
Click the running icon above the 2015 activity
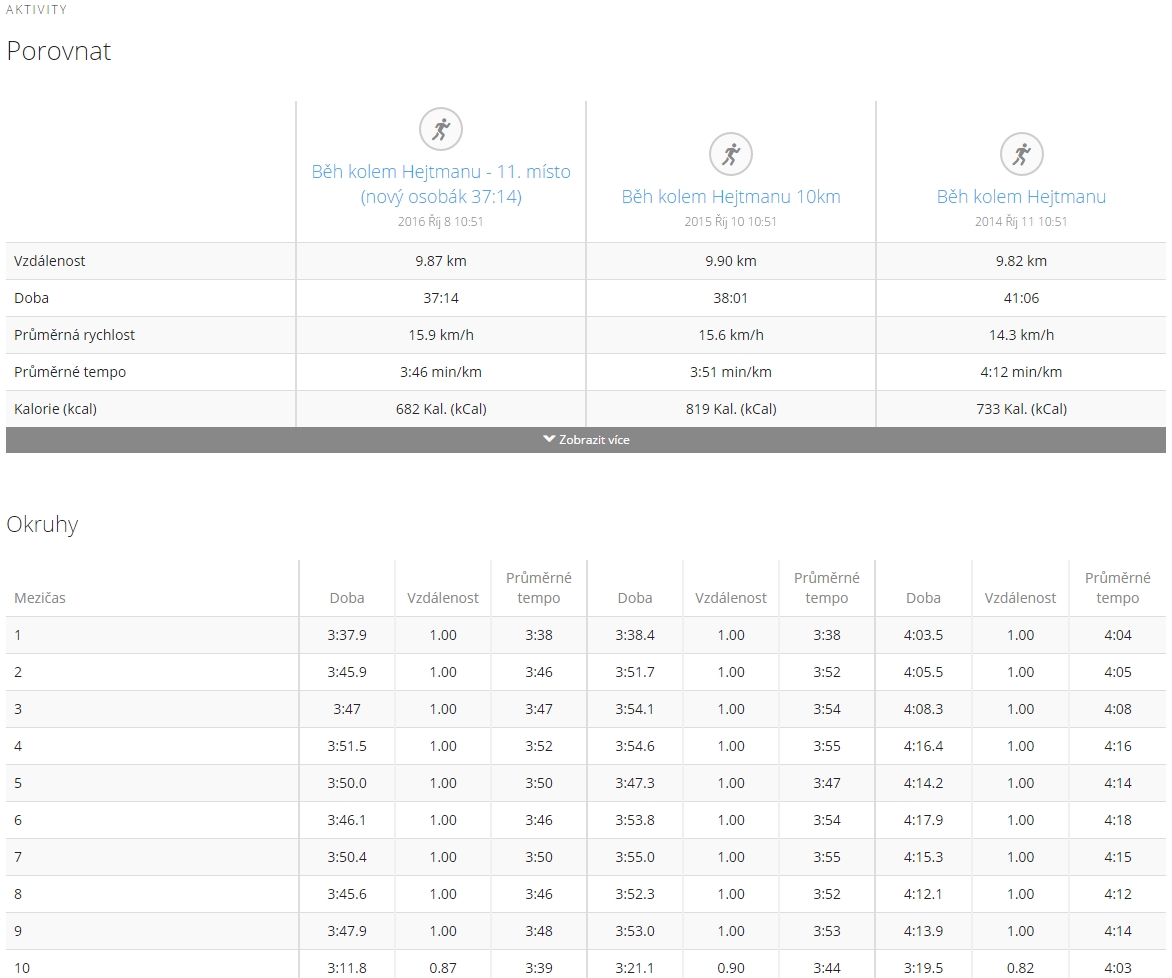pos(731,154)
